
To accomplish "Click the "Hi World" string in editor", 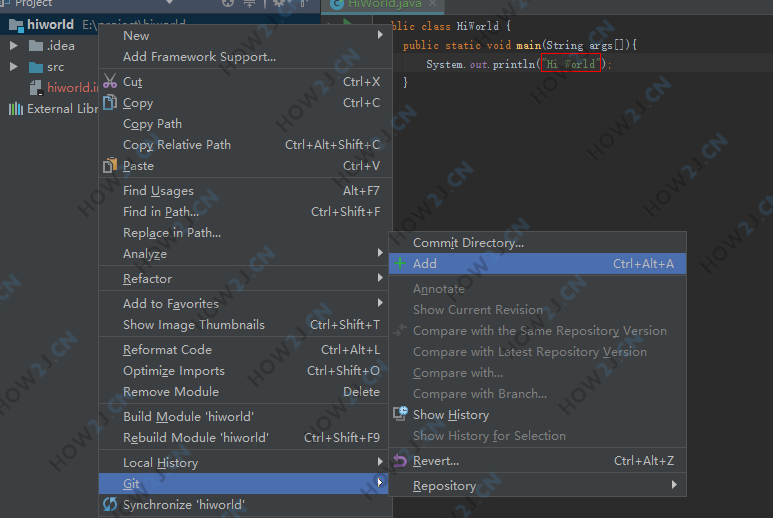I will pos(571,64).
